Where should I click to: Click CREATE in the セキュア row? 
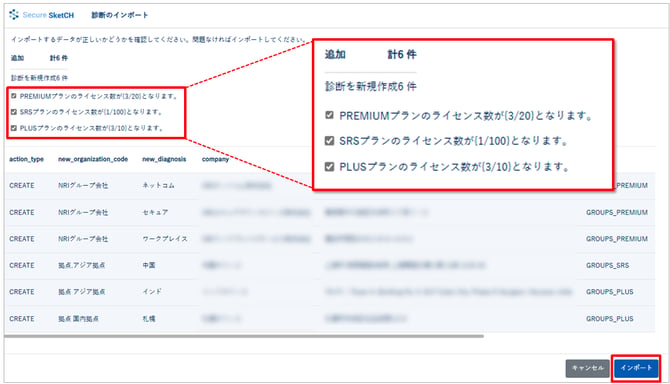pyautogui.click(x=22, y=212)
